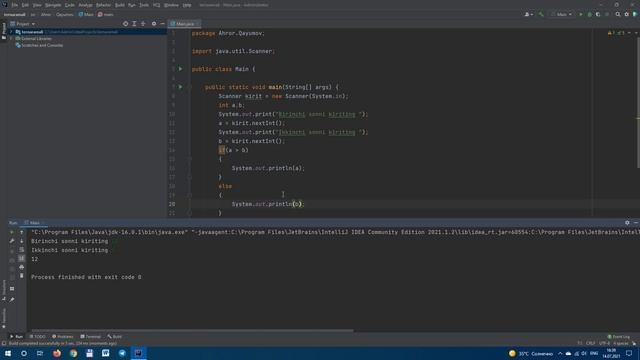Fold the else block at gutter marker
Image resolution: width=640 pixels, height=360 pixels.
[x=189, y=195]
